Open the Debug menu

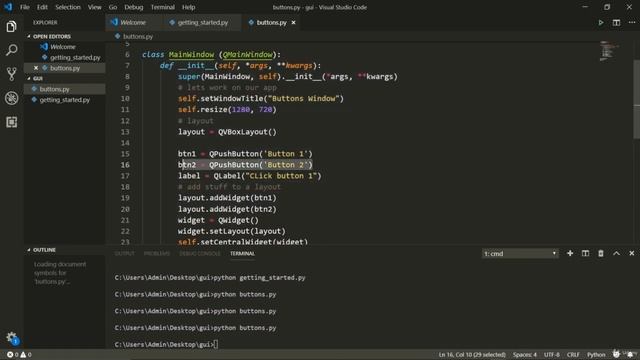[133, 7]
